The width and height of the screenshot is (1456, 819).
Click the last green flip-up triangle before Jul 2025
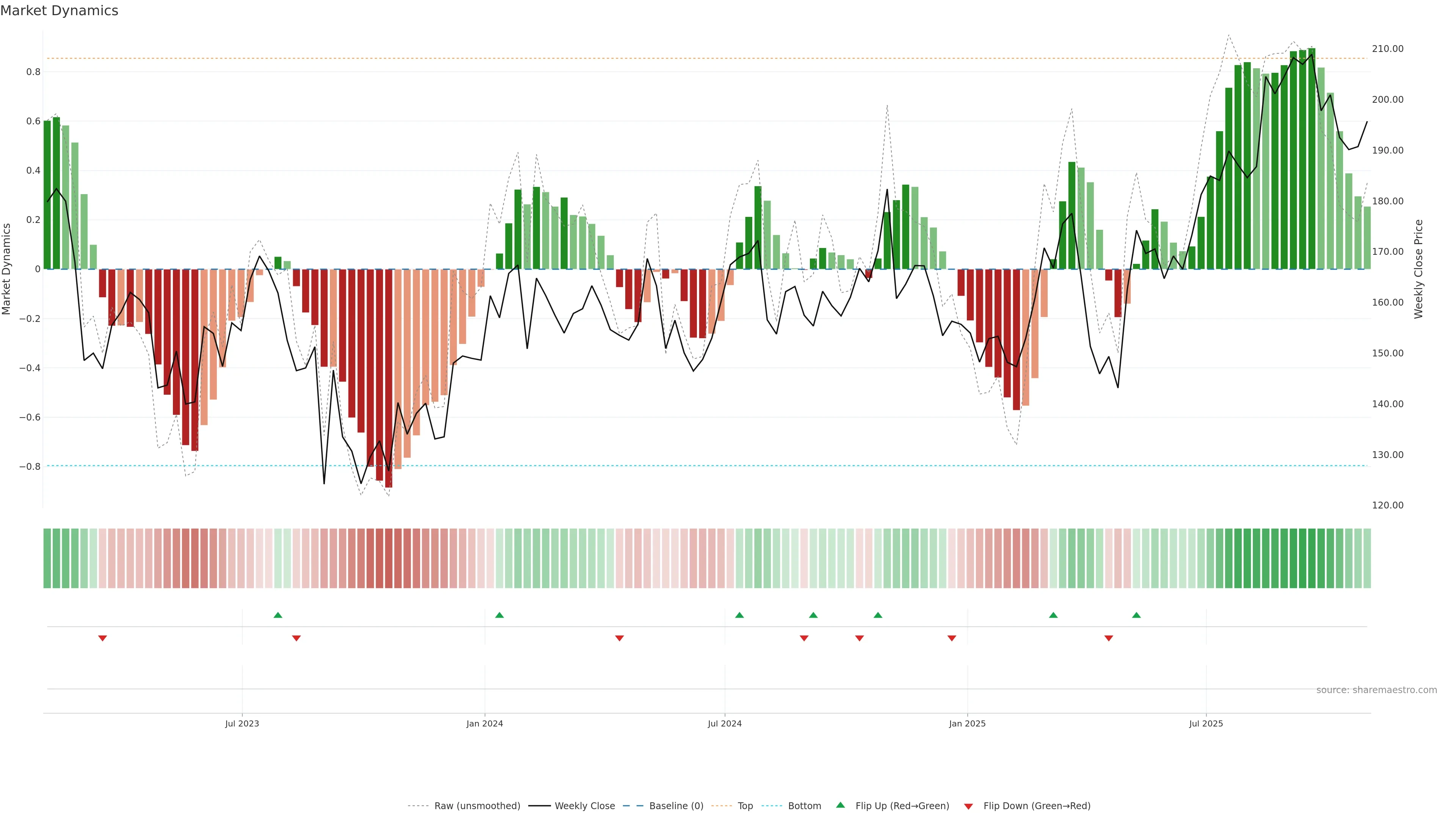pos(1136,615)
